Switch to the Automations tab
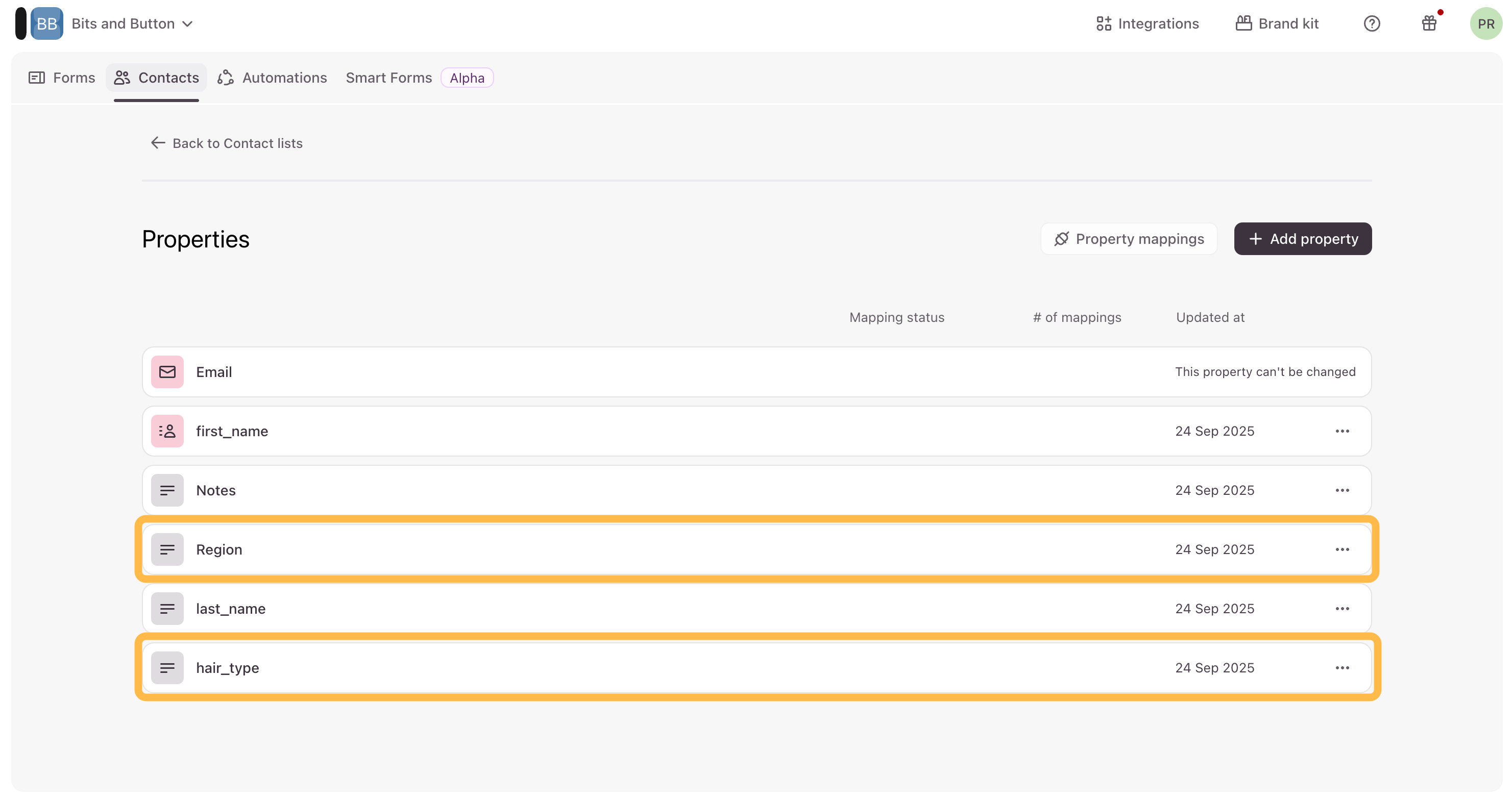The width and height of the screenshot is (1512, 803). [273, 78]
